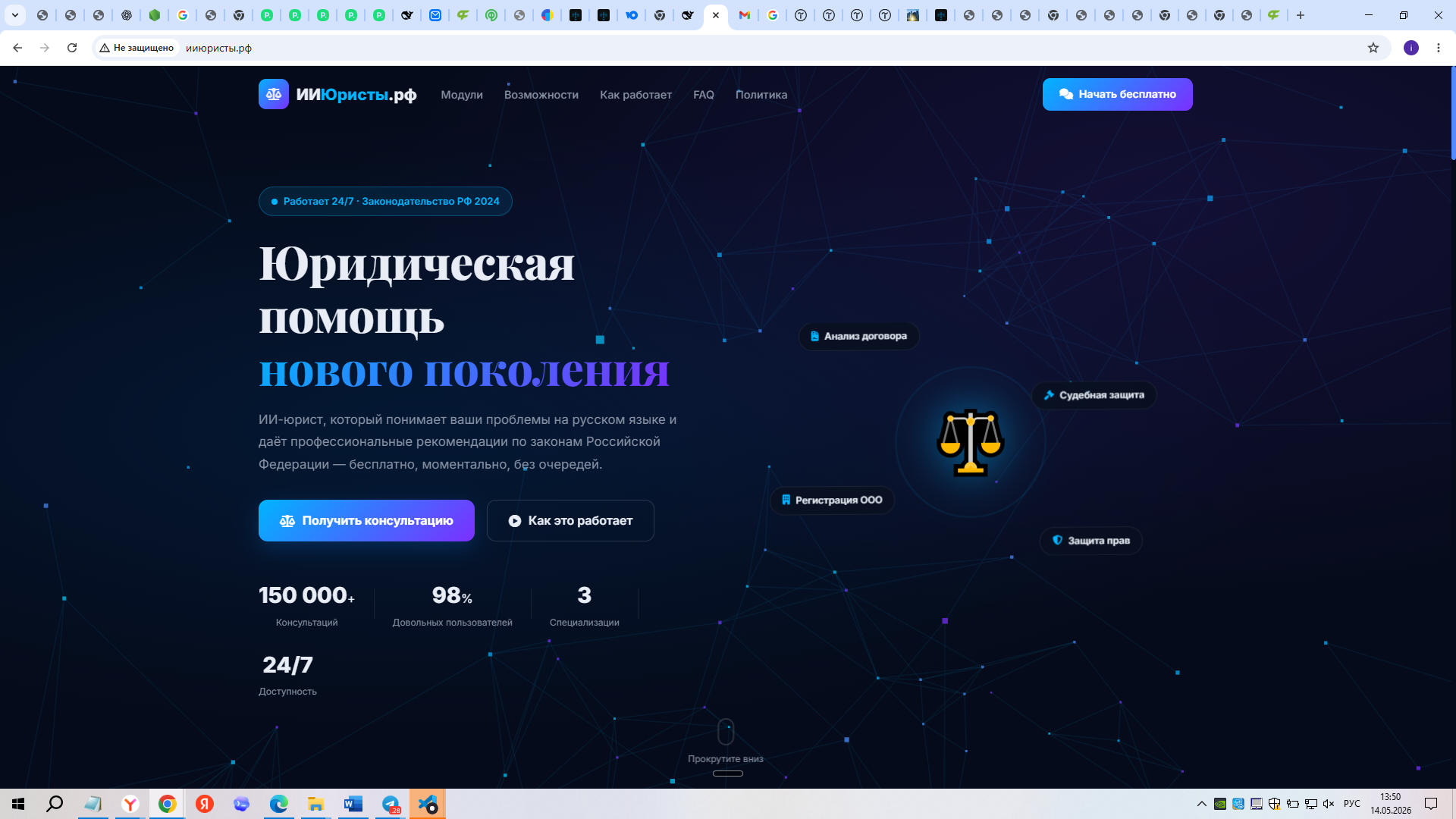This screenshot has height=819, width=1456.
Task: Click the 24/7 Доступность statistic
Action: (287, 674)
